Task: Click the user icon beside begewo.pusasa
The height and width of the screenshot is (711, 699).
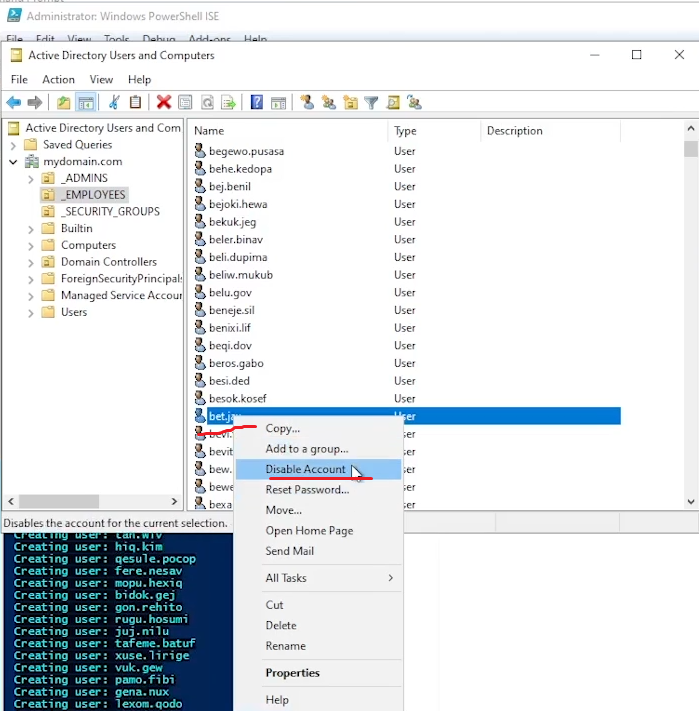Action: pyautogui.click(x=200, y=151)
